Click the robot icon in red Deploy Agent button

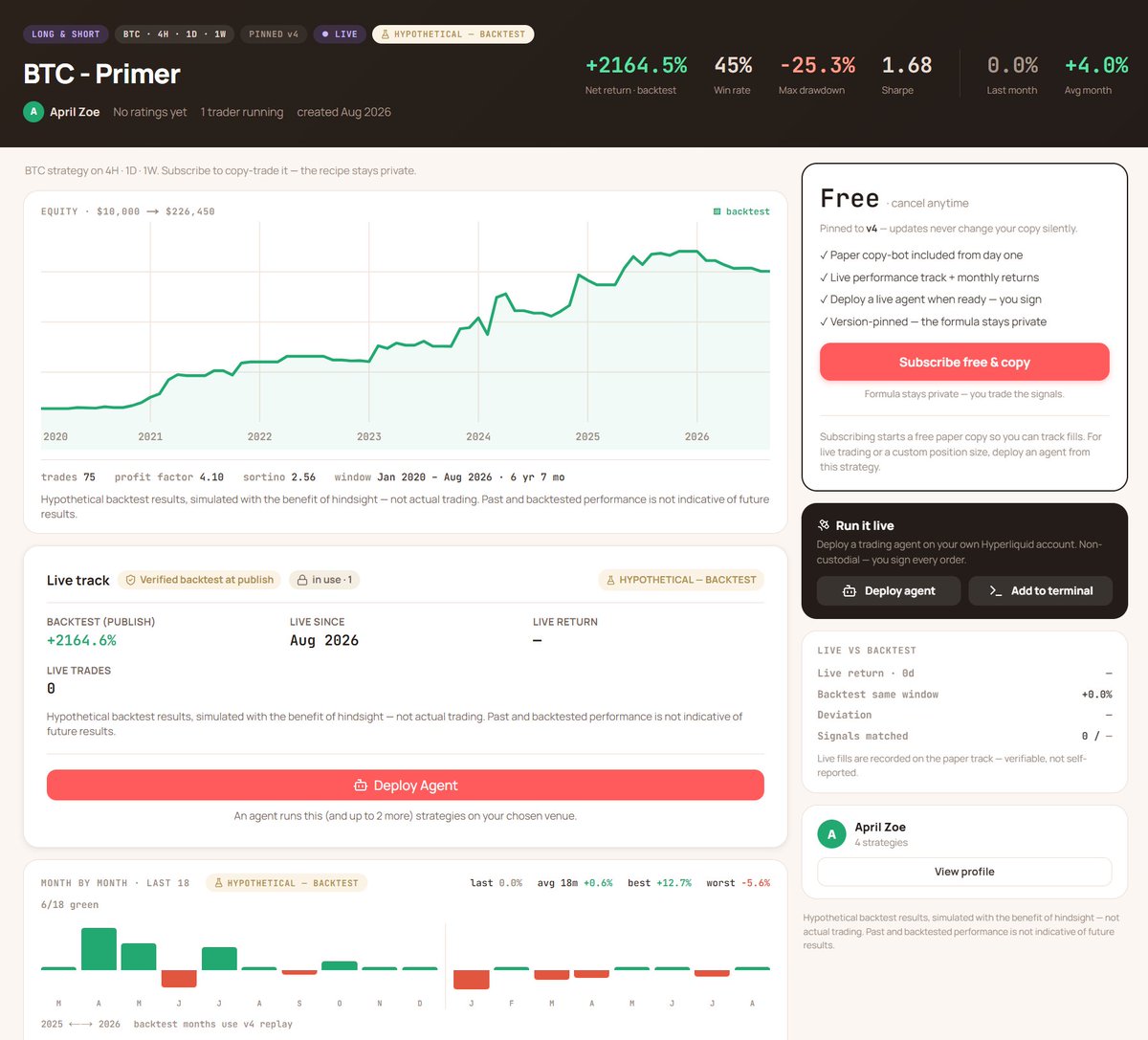pos(361,786)
